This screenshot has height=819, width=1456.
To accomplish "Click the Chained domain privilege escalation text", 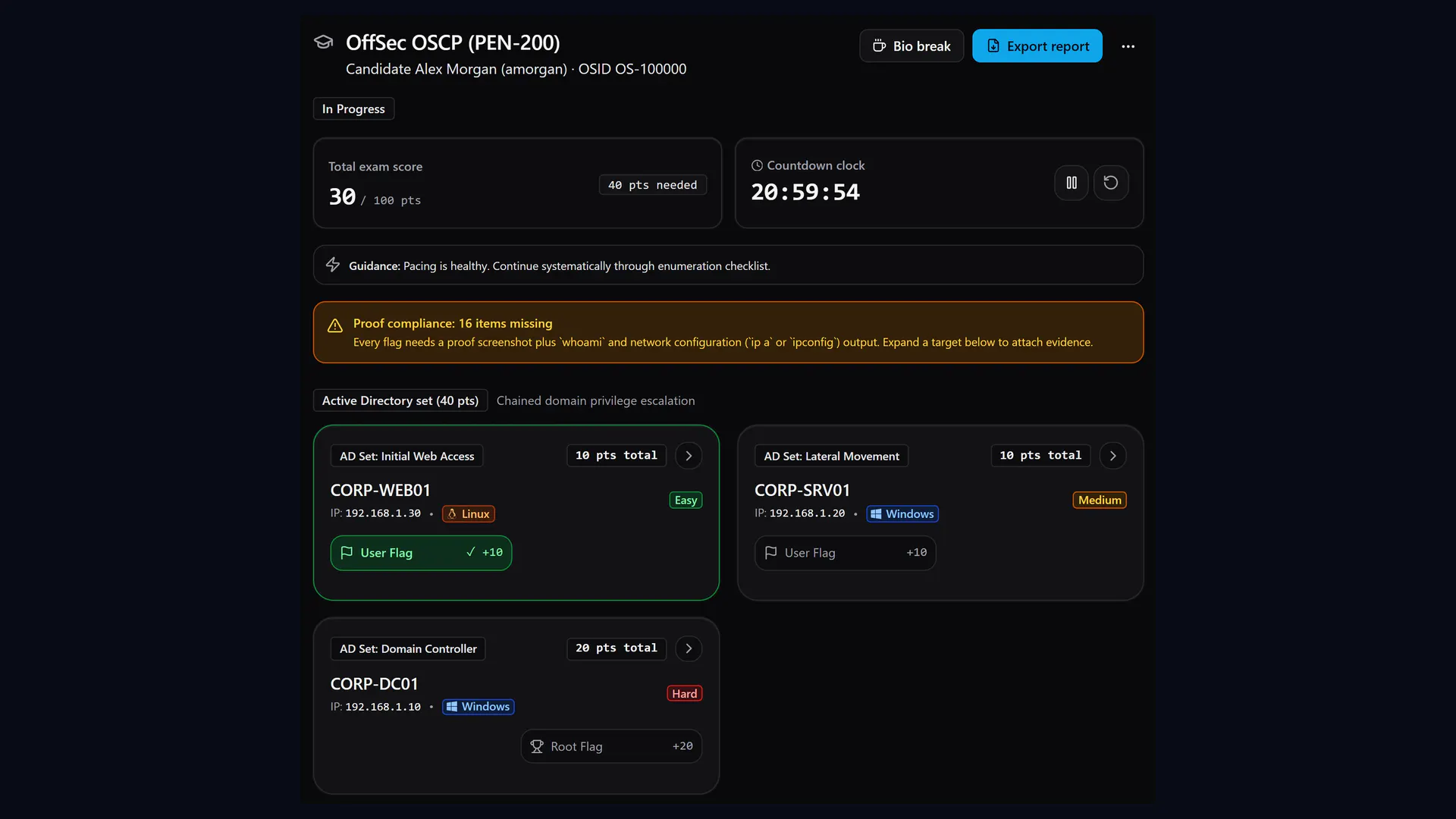I will (x=595, y=400).
